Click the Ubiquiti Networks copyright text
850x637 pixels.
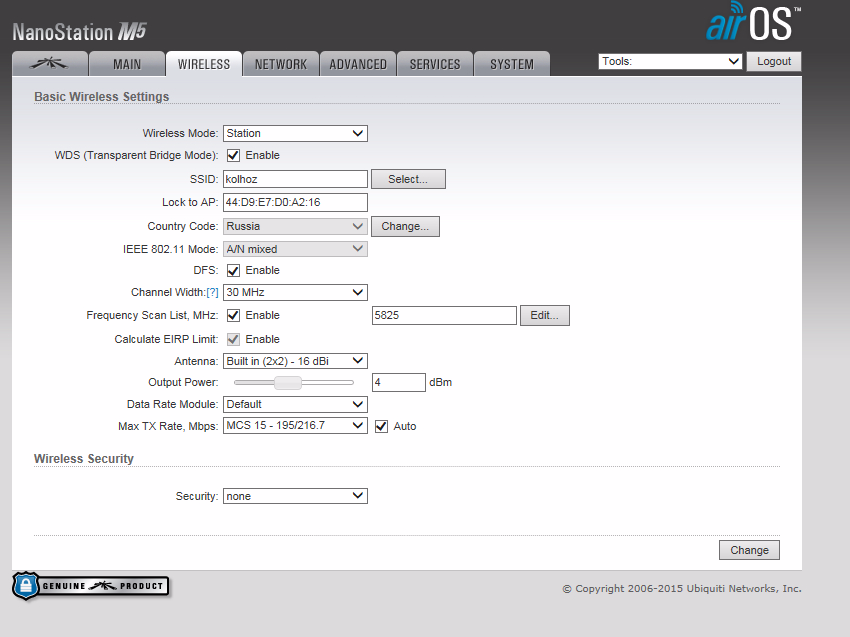pos(682,588)
